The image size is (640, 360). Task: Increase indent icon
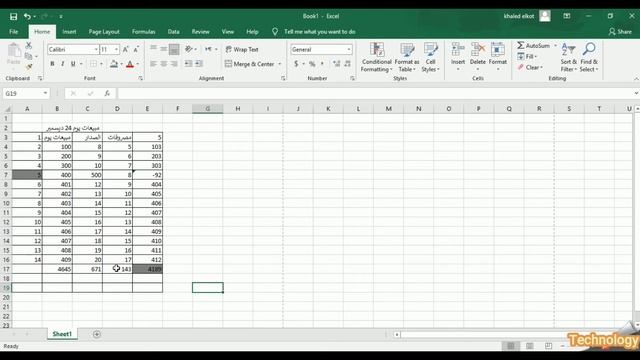pyautogui.click(x=199, y=64)
